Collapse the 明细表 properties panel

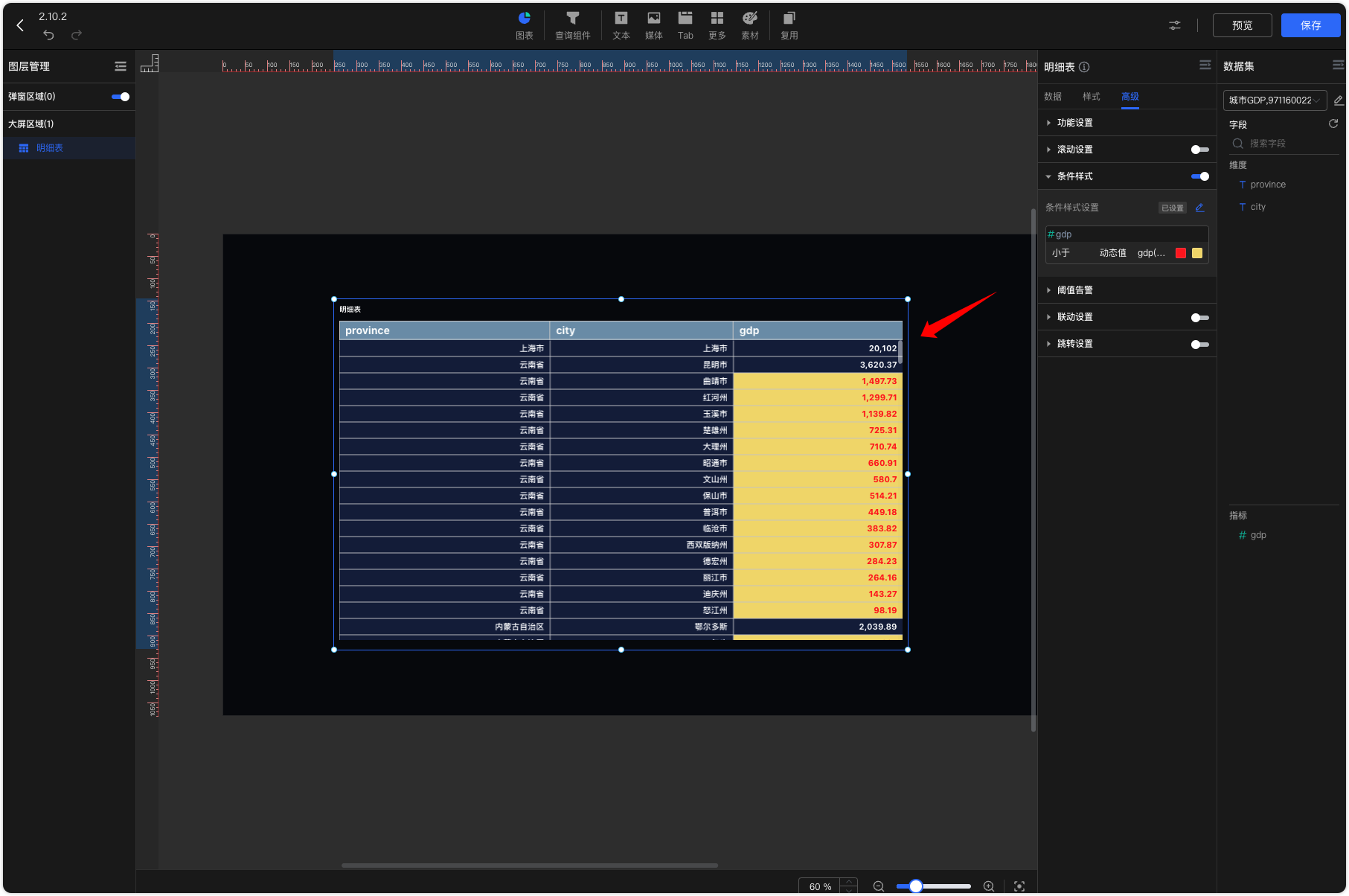click(1205, 65)
